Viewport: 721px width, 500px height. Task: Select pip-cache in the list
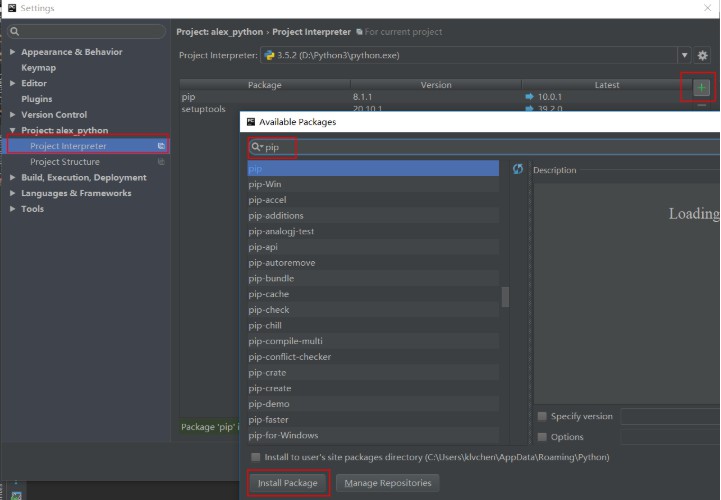coord(373,293)
